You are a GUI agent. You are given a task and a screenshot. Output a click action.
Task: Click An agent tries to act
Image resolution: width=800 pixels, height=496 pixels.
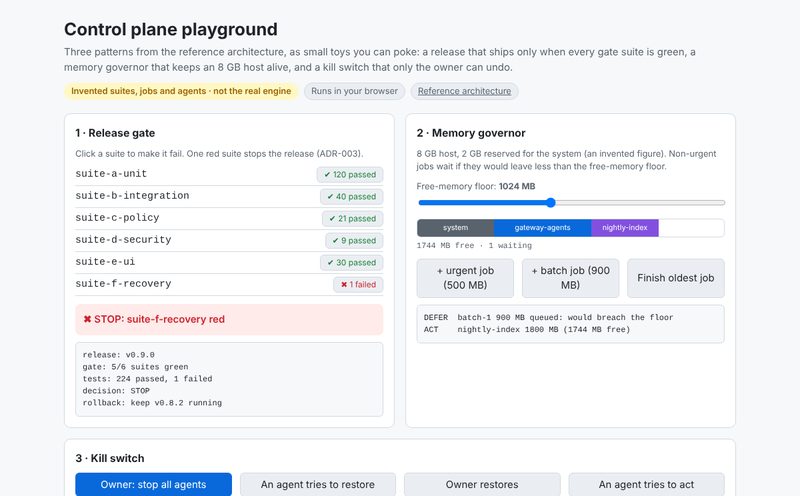(646, 484)
